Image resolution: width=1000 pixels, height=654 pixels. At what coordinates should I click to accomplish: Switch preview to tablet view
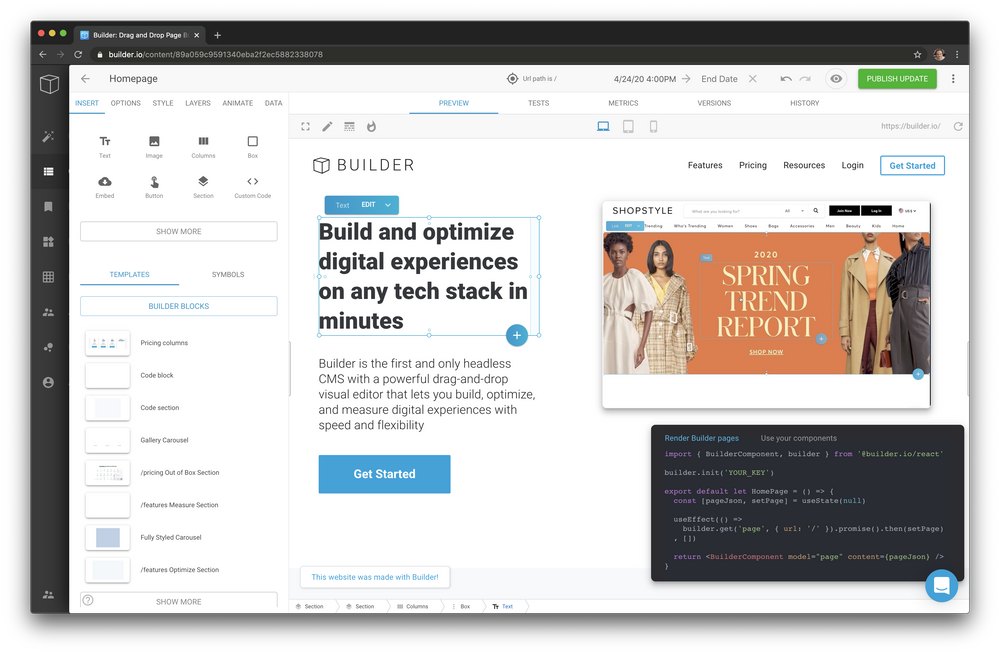(628, 125)
